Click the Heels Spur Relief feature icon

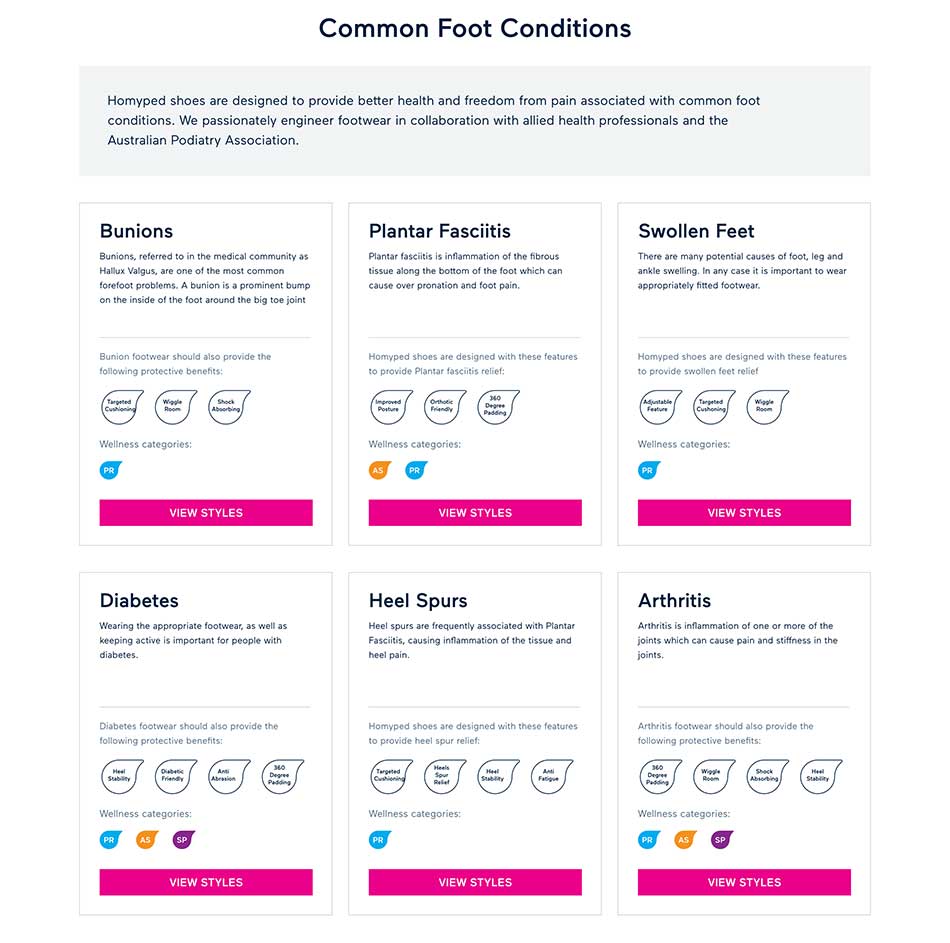[445, 776]
